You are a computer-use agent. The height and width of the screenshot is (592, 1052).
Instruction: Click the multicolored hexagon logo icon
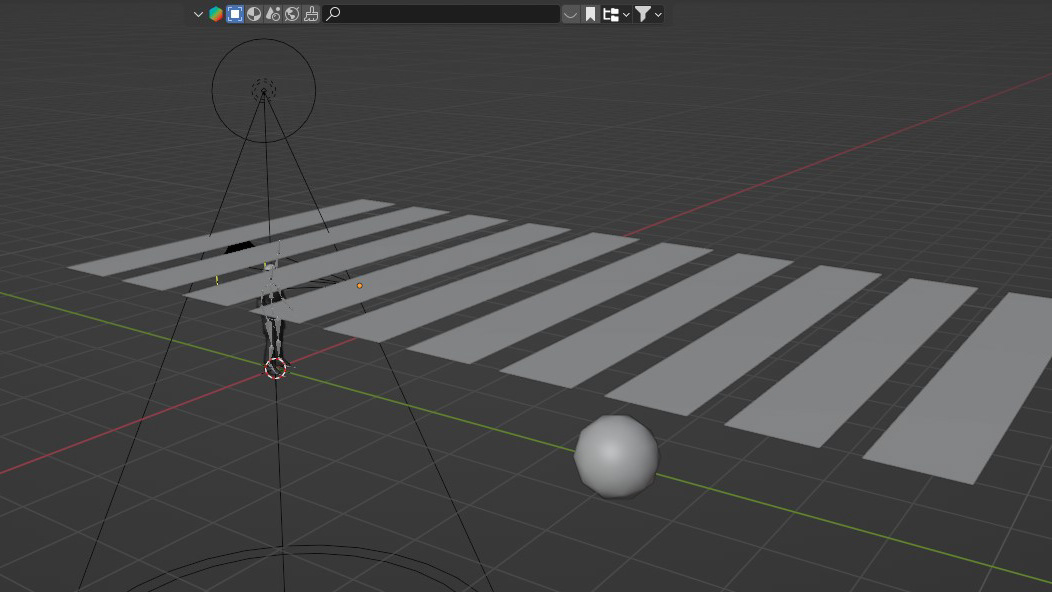(x=216, y=14)
